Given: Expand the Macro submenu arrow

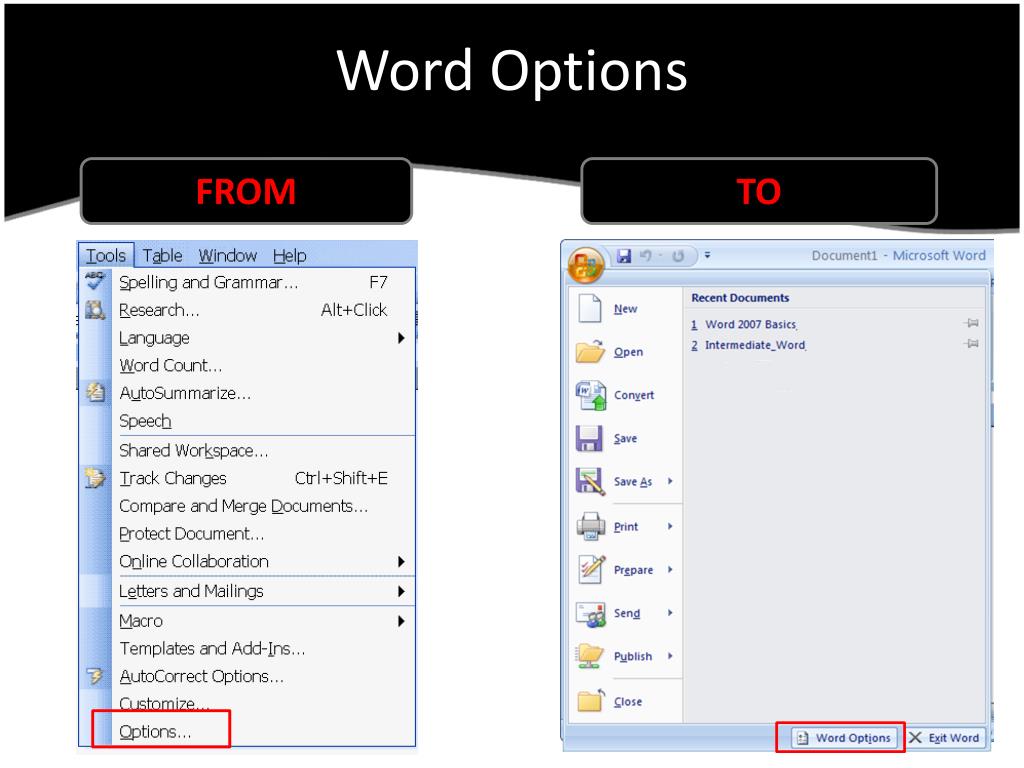Looking at the screenshot, I should click(x=401, y=621).
